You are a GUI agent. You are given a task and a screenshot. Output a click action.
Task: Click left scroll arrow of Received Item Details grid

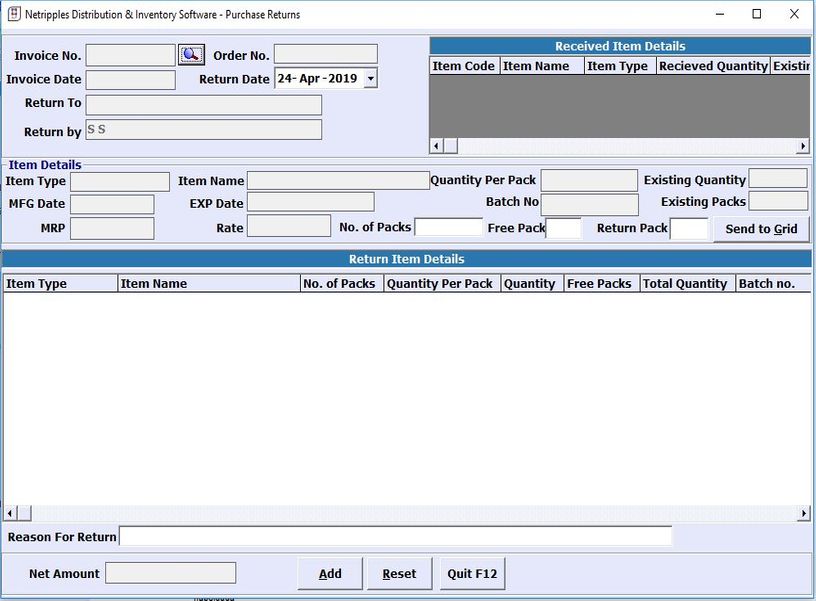coord(436,146)
